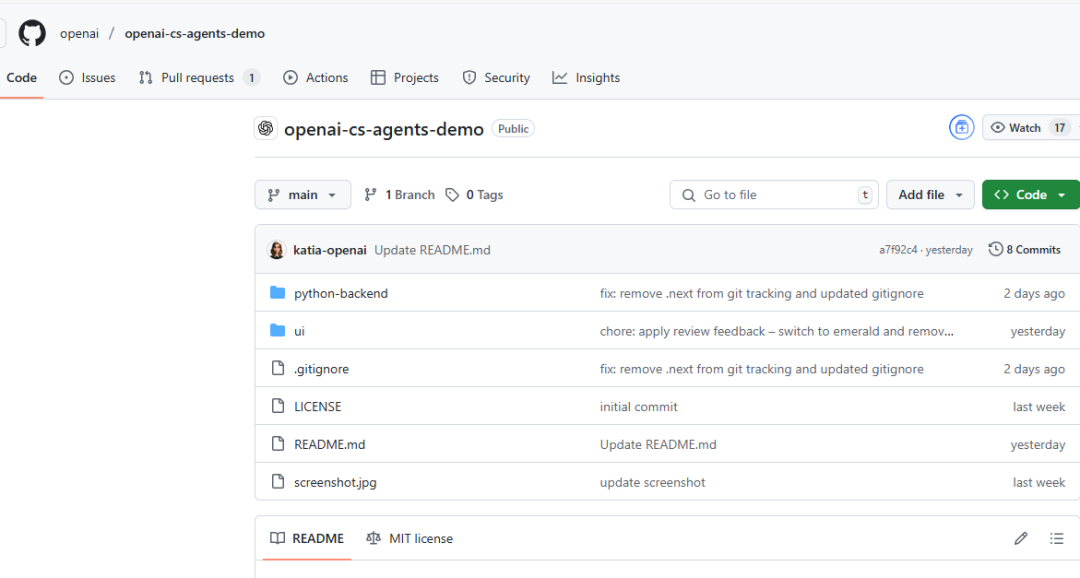Click the python-backend row commit message
This screenshot has height=578, width=1080.
coord(762,293)
